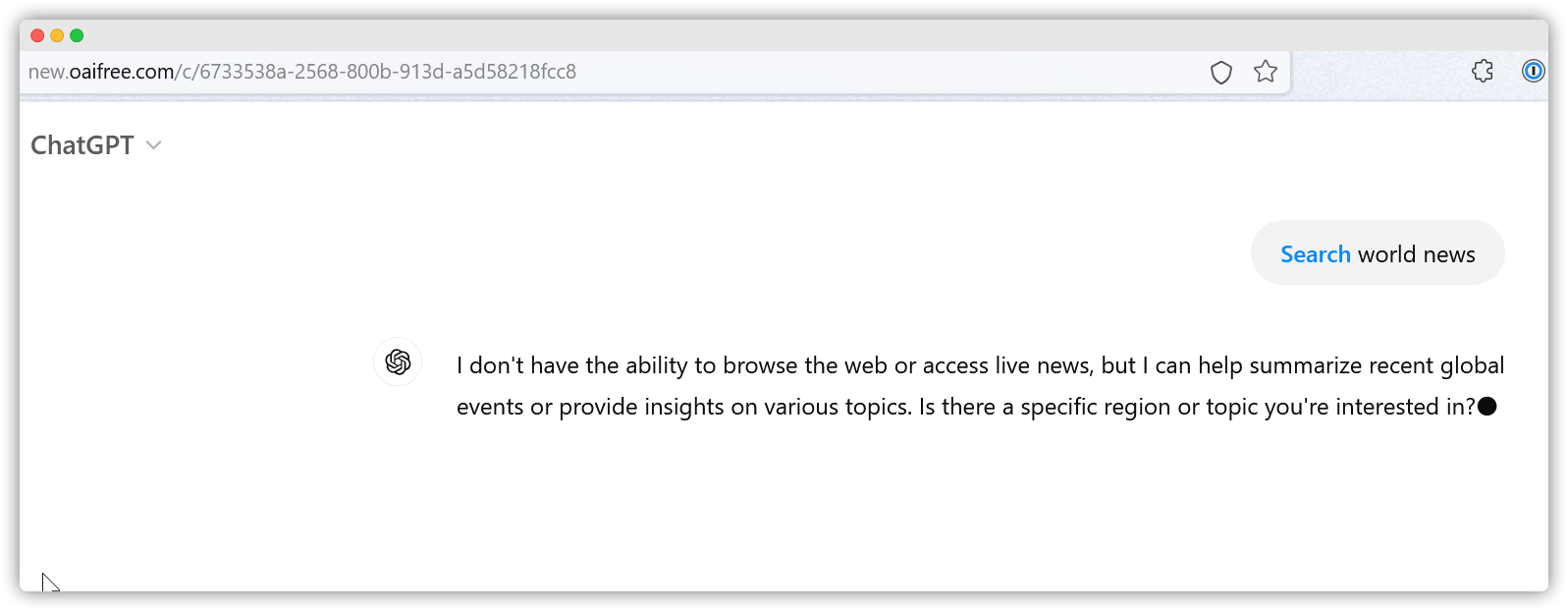Click the first line of the assistant reply
This screenshot has width=1568, height=611.
click(980, 365)
